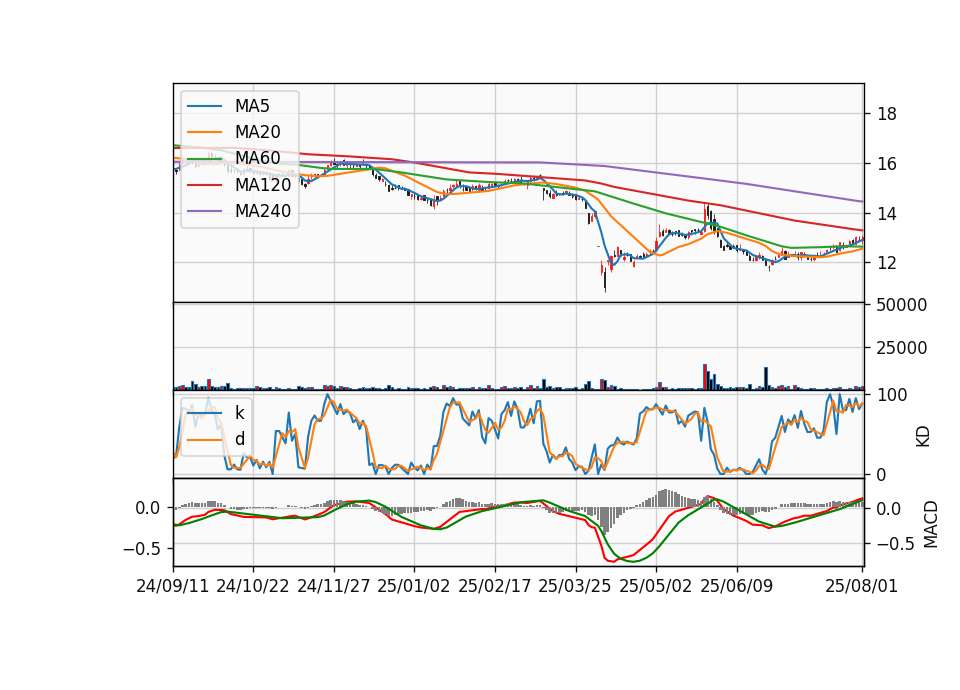Click the price axis value 14
Image resolution: width=960 pixels, height=690 pixels.
coord(887,214)
